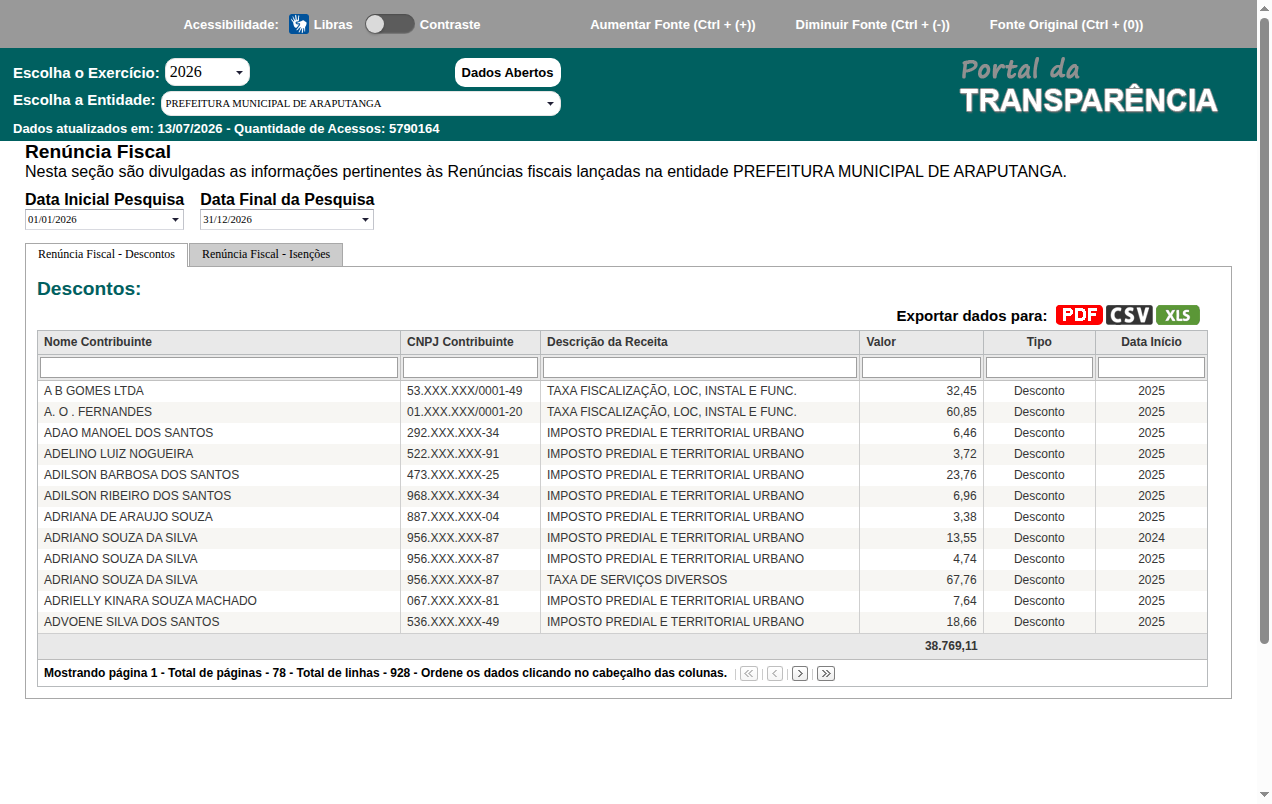Sort by Nome Contribuinte column header
The height and width of the screenshot is (804, 1272).
[x=219, y=342]
